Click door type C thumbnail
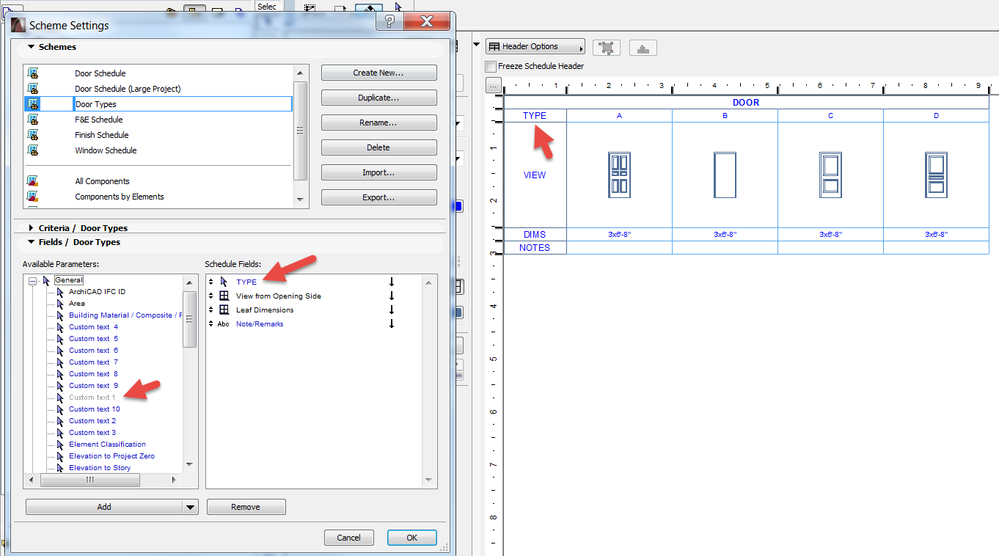The width and height of the screenshot is (999, 556). pyautogui.click(x=830, y=175)
